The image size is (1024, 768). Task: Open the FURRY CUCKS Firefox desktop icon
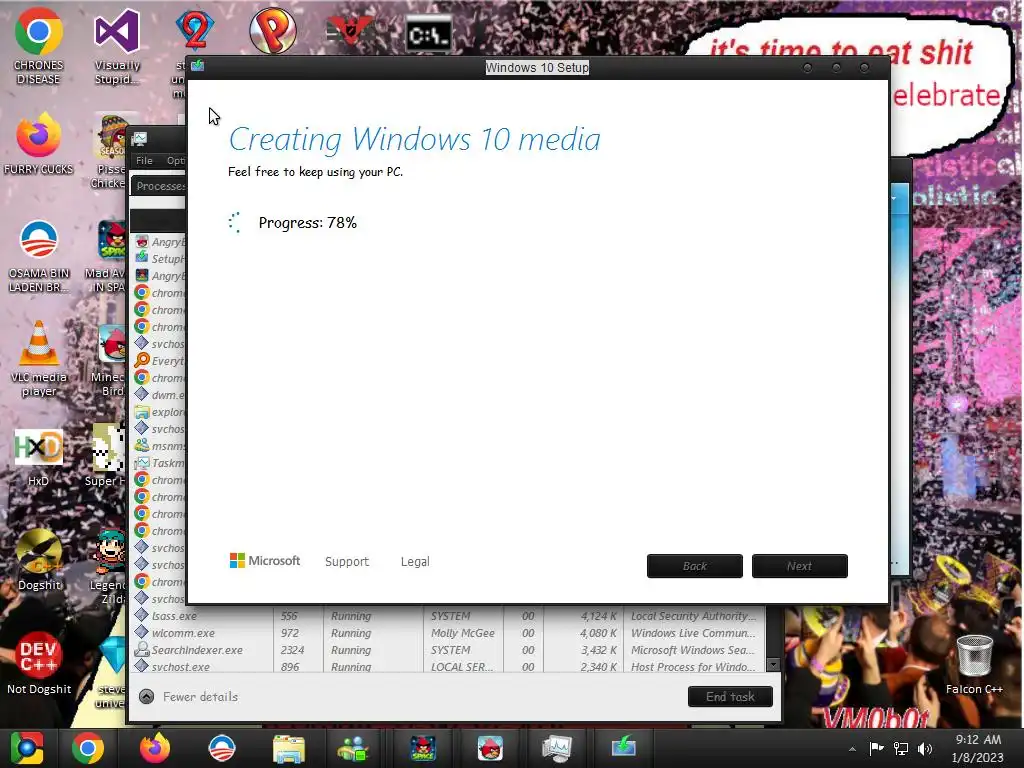click(39, 144)
